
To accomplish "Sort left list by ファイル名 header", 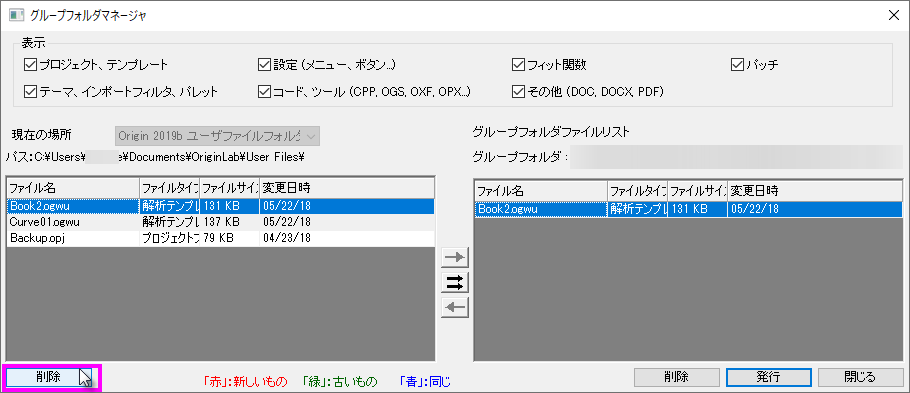I will pyautogui.click(x=73, y=188).
